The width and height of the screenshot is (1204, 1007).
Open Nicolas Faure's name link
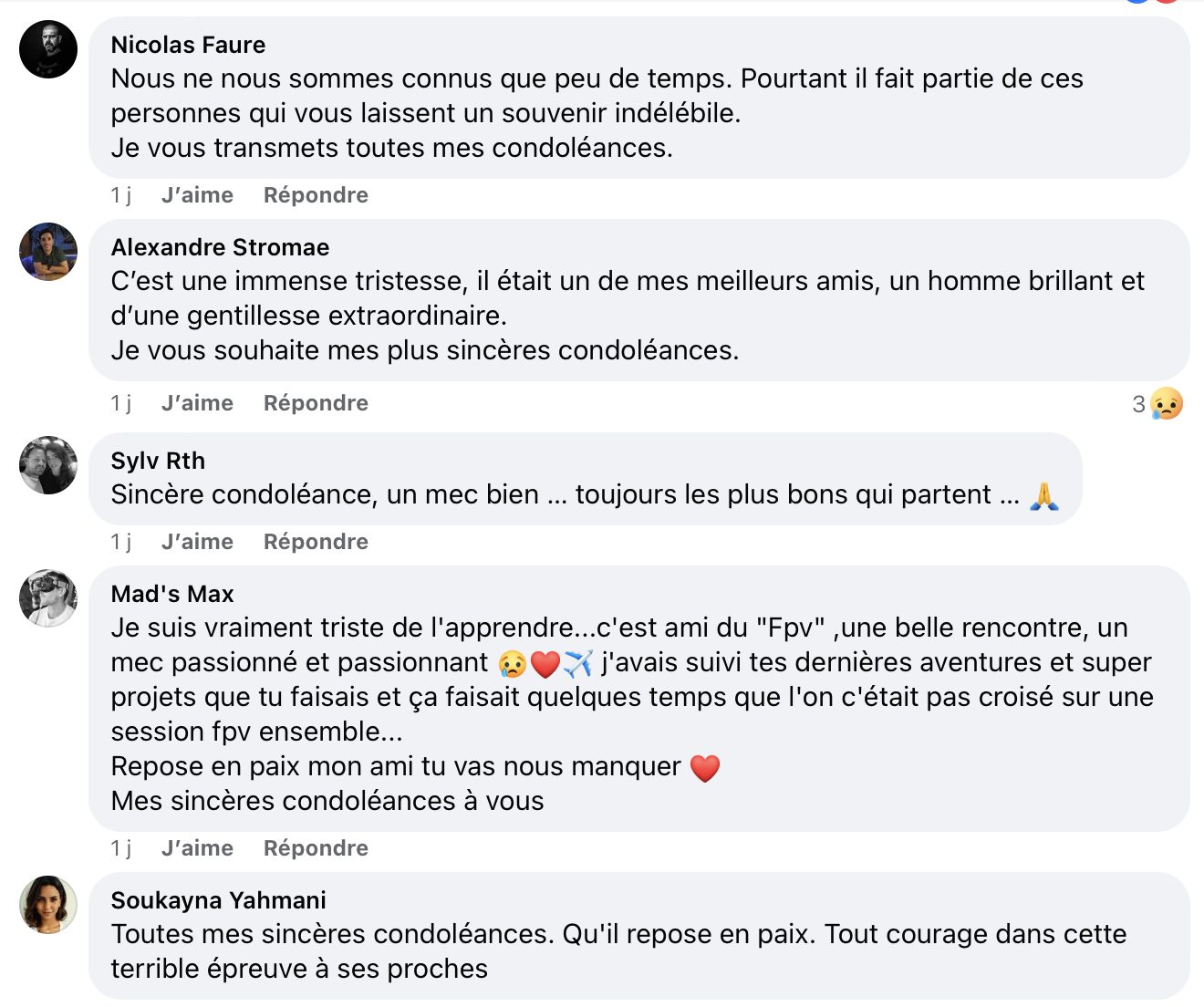pyautogui.click(x=188, y=45)
